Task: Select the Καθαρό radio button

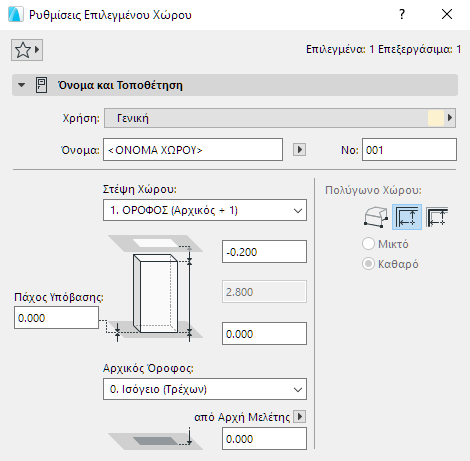Action: [368, 264]
